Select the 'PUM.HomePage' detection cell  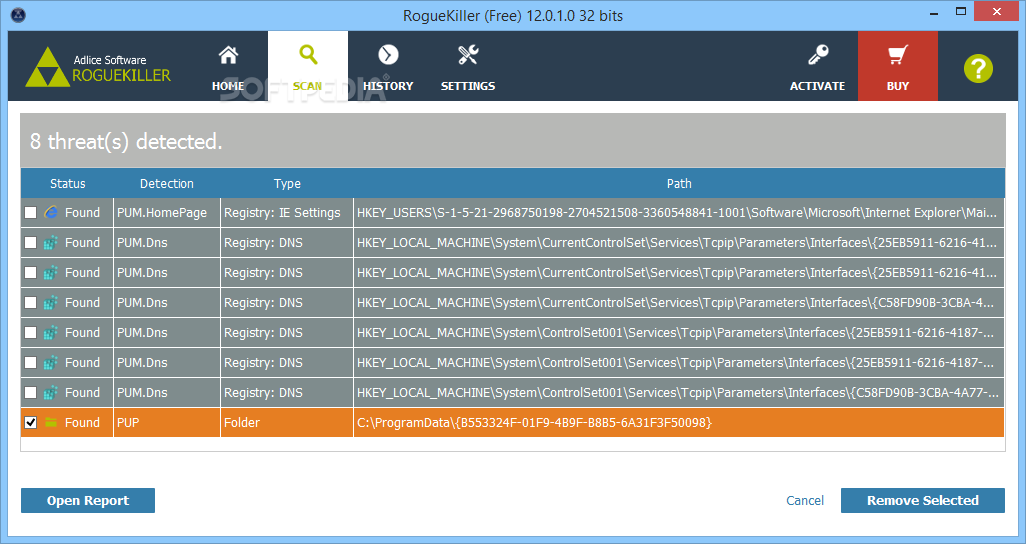pos(167,213)
